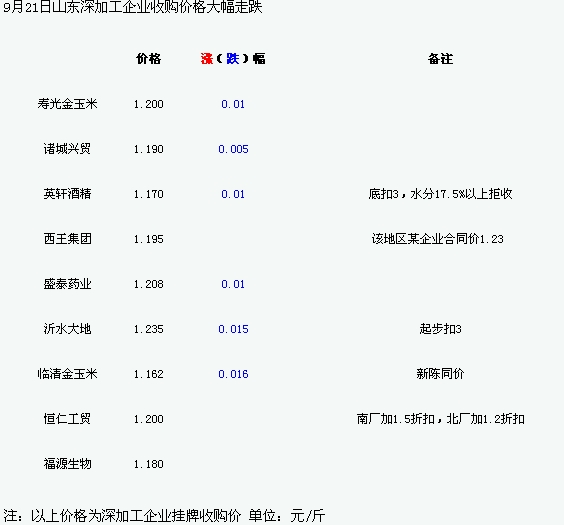Viewport: 564px width, 525px height.
Task: Click the remark 底扣3，水分17.5%以上拒收
Action: pyautogui.click(x=440, y=194)
